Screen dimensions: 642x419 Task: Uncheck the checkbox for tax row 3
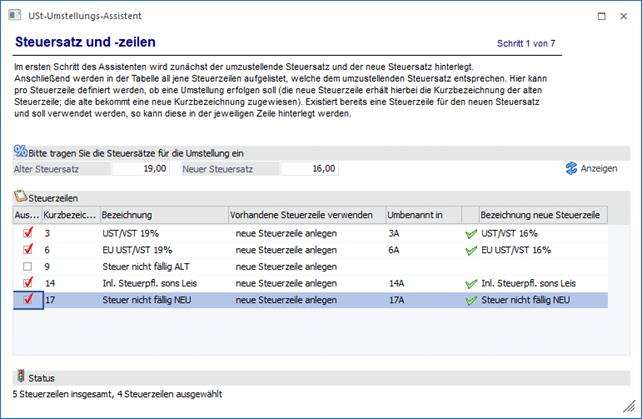(26, 232)
